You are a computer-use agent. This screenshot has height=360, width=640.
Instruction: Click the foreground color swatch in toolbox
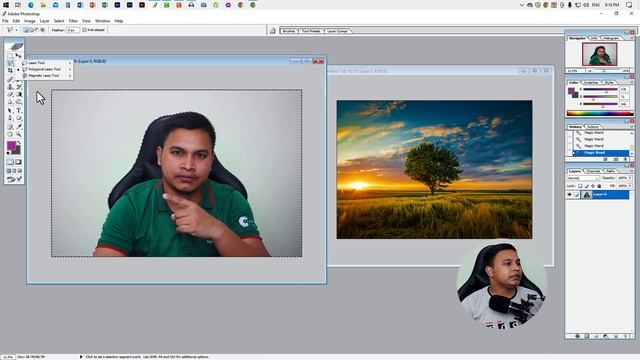point(11,145)
